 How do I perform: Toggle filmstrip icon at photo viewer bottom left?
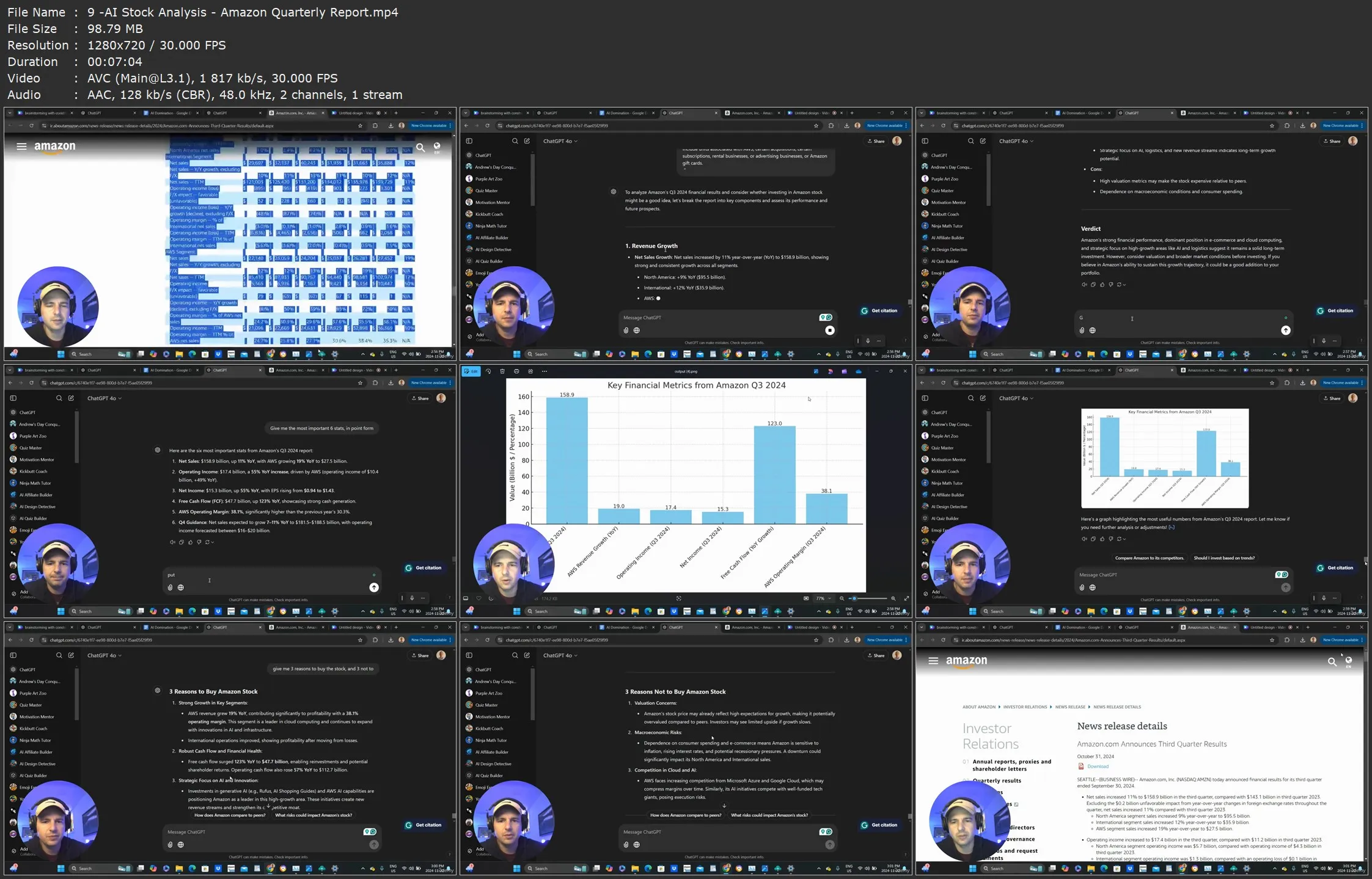(x=466, y=599)
